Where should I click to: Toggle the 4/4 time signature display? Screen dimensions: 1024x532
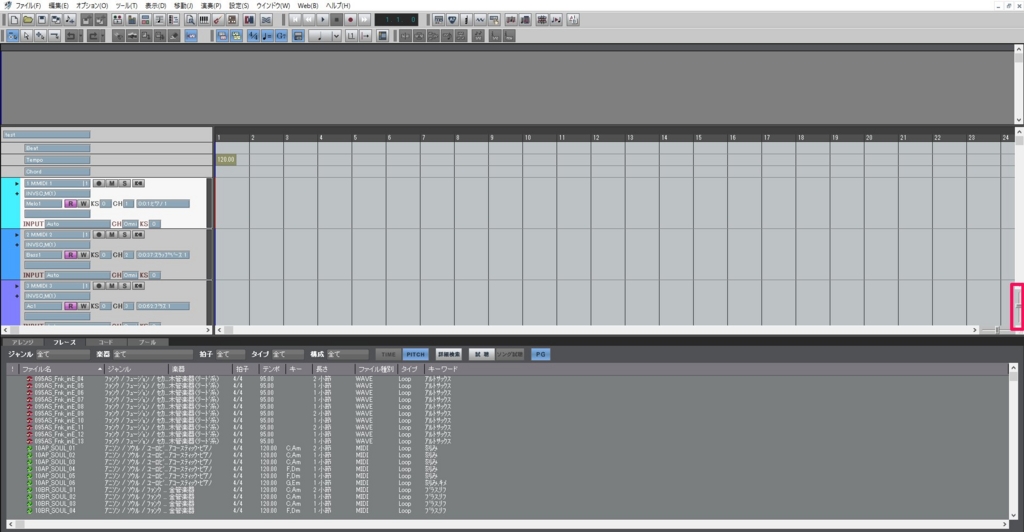click(253, 36)
